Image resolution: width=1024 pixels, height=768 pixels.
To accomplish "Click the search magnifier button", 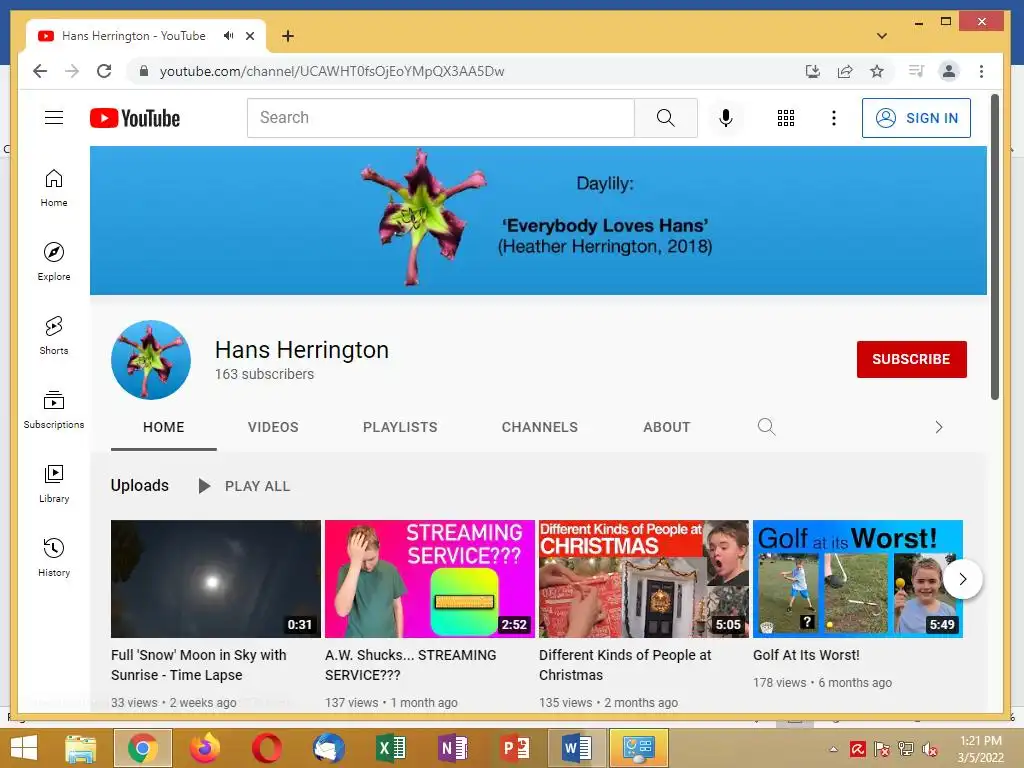I will pyautogui.click(x=665, y=118).
